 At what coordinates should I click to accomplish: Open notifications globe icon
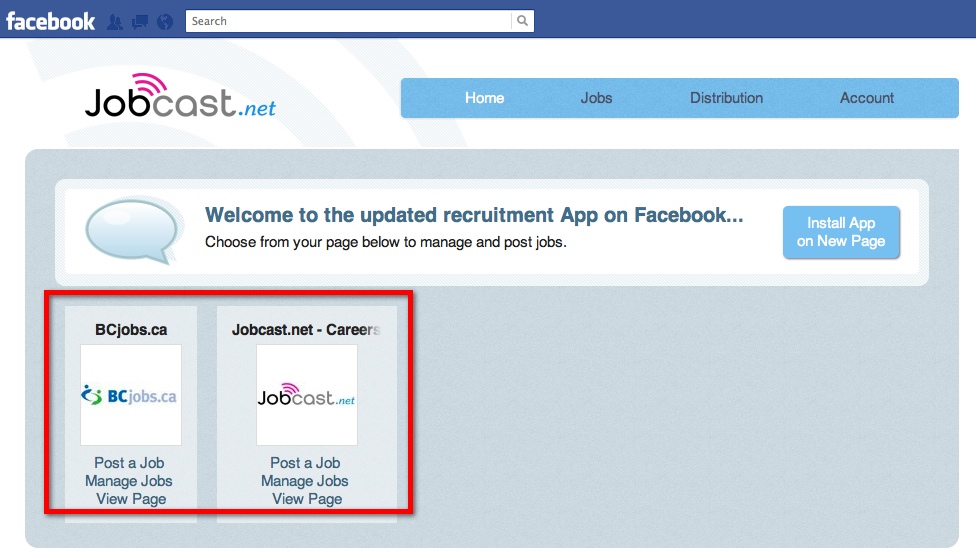[165, 22]
